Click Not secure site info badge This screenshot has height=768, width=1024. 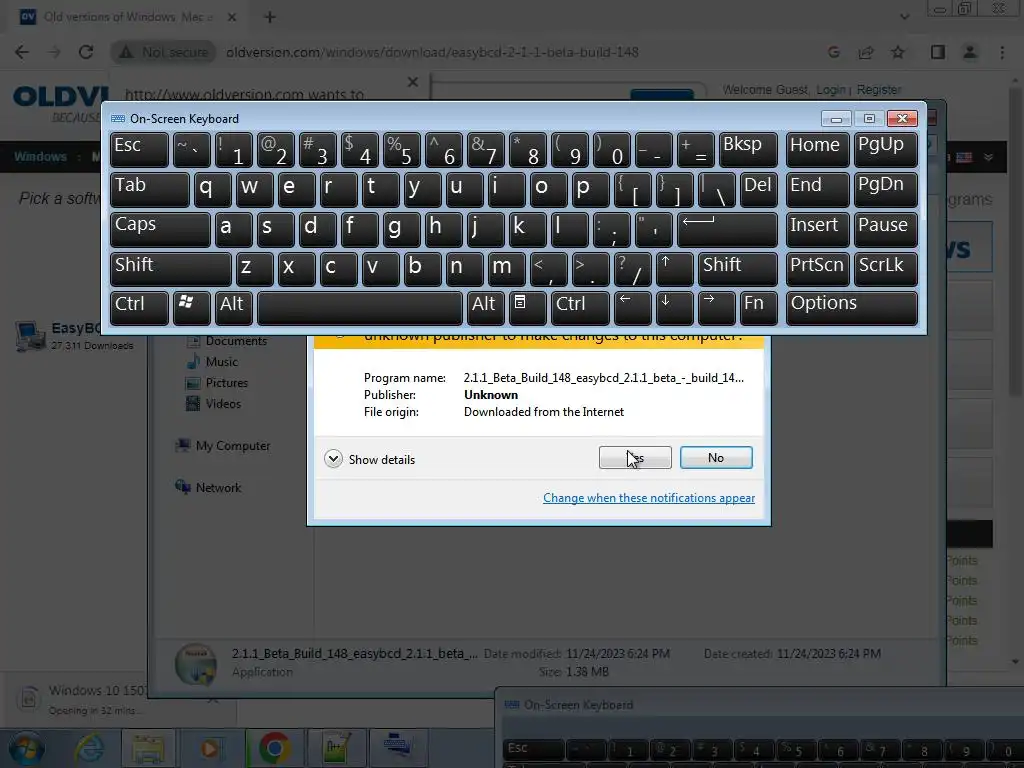pos(164,52)
